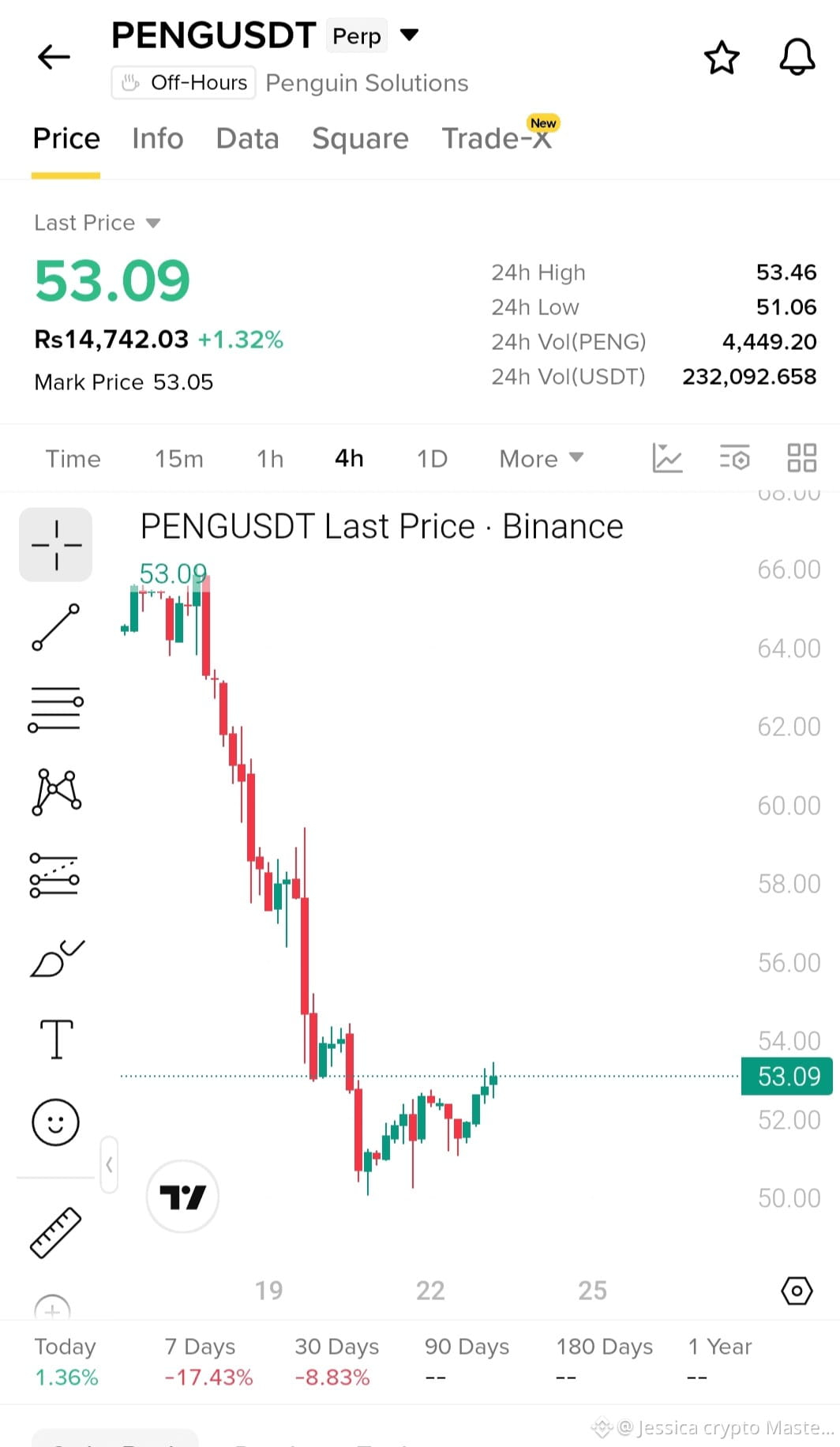Select the crosshair cursor tool
The height and width of the screenshot is (1447, 840).
coord(56,545)
